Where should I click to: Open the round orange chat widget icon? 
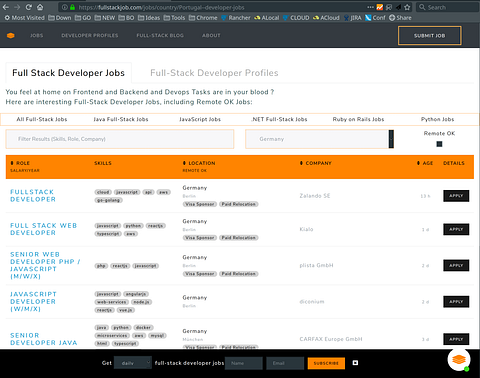(459, 360)
